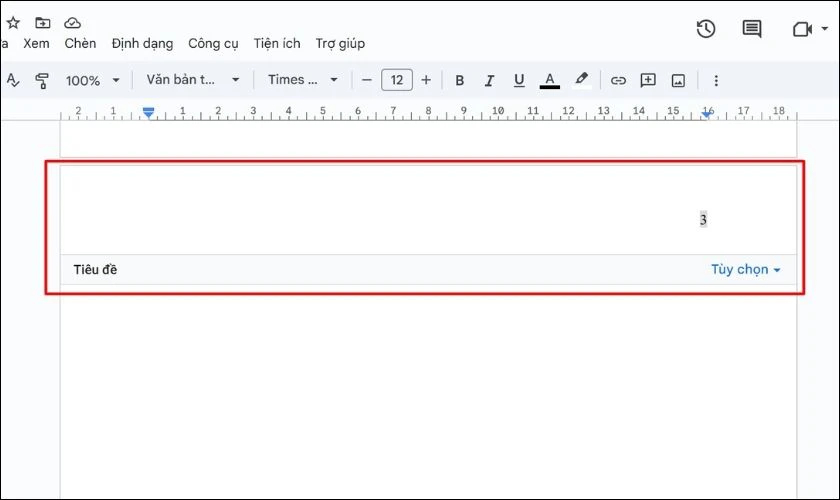The width and height of the screenshot is (840, 500).
Task: Click the left indent marker on ruler
Action: tap(148, 113)
